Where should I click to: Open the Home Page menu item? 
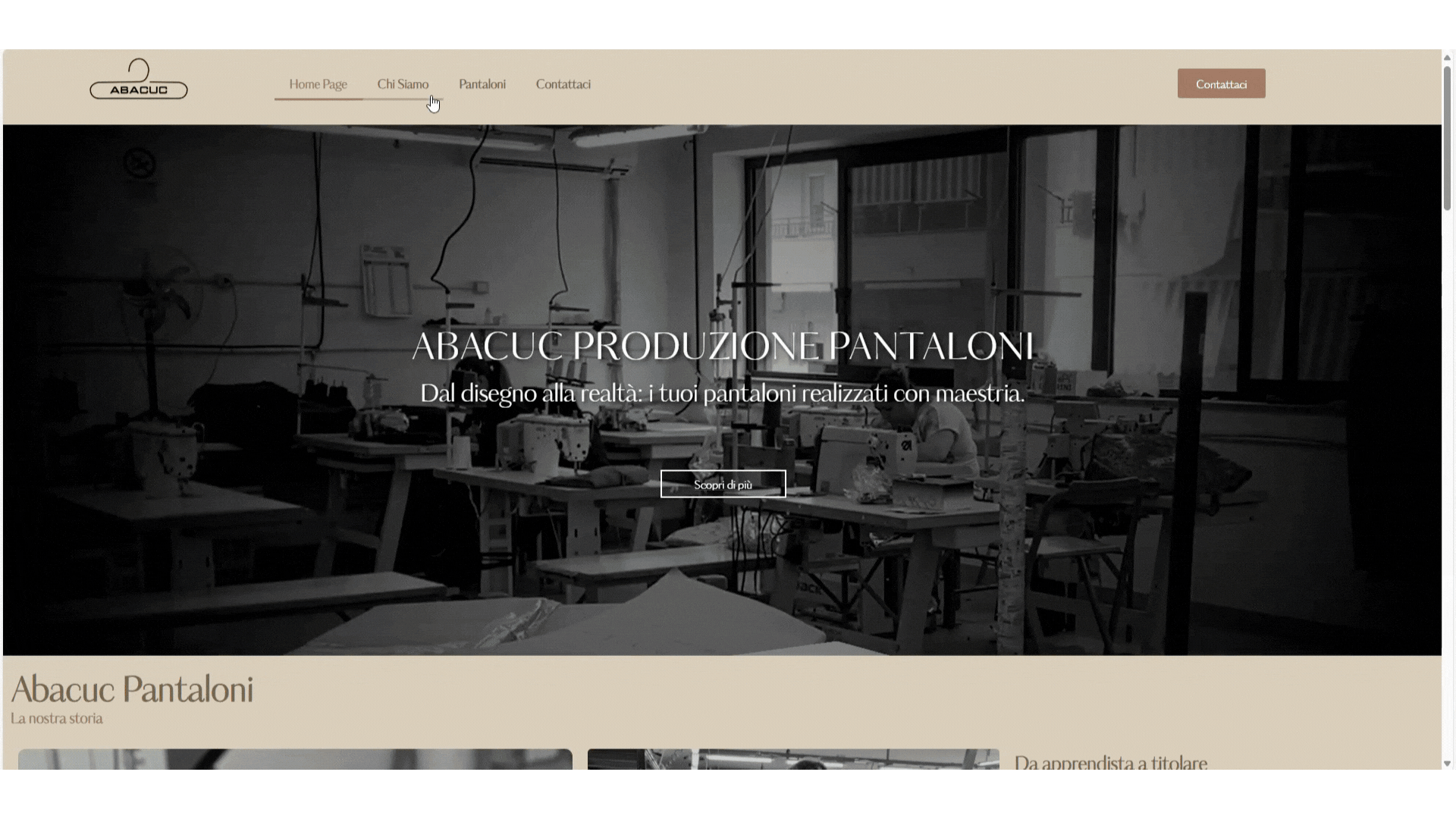pos(318,84)
